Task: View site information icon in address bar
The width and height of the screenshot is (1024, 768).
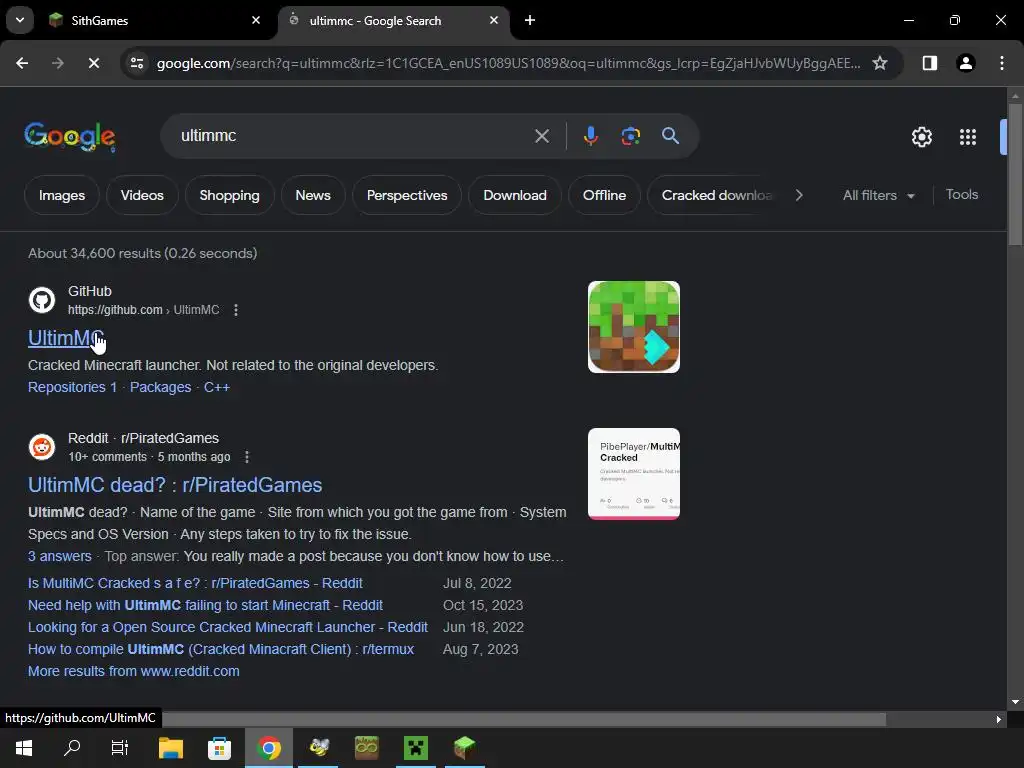Action: (137, 63)
